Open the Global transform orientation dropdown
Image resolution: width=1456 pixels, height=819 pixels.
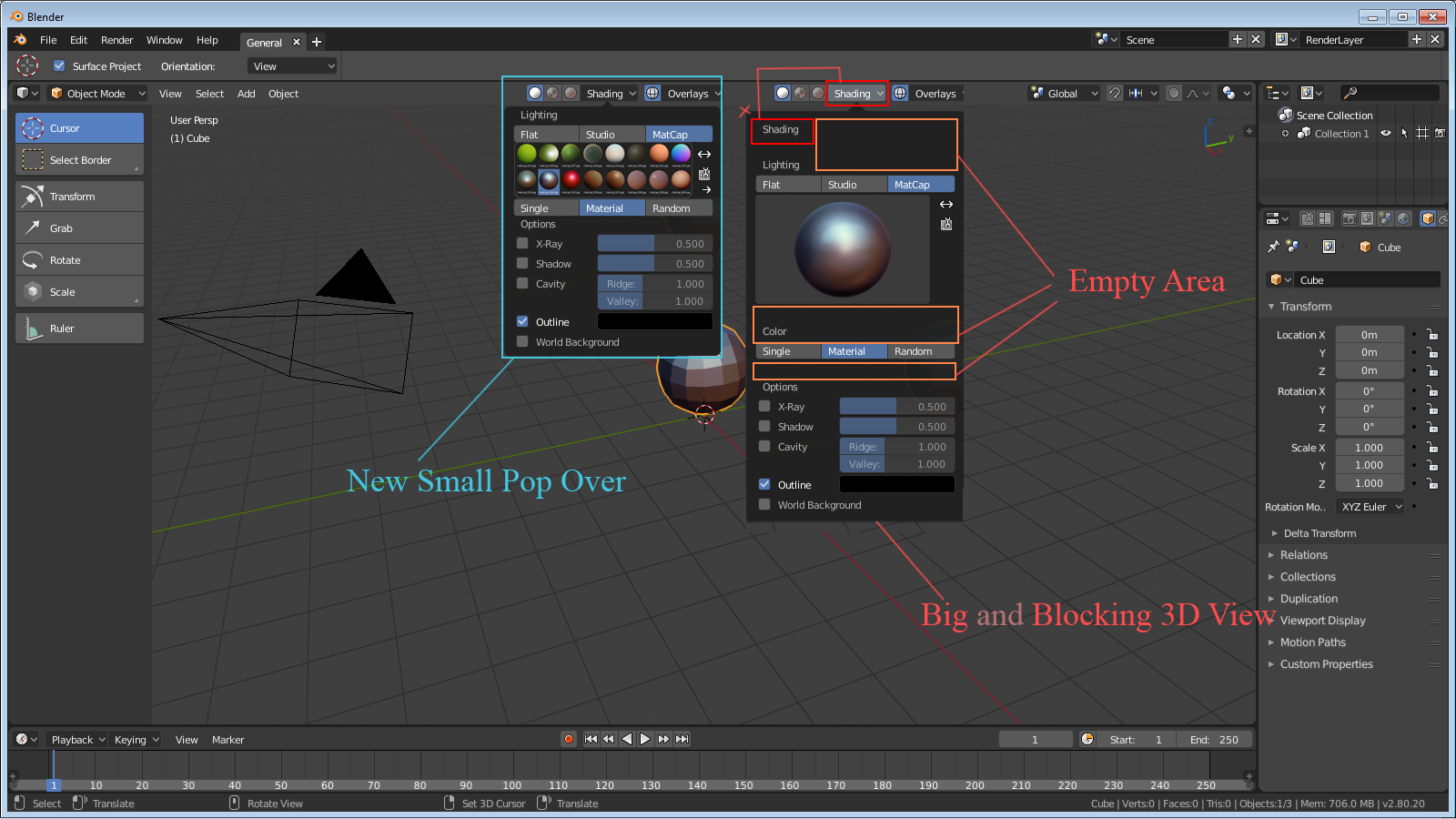click(x=1064, y=93)
